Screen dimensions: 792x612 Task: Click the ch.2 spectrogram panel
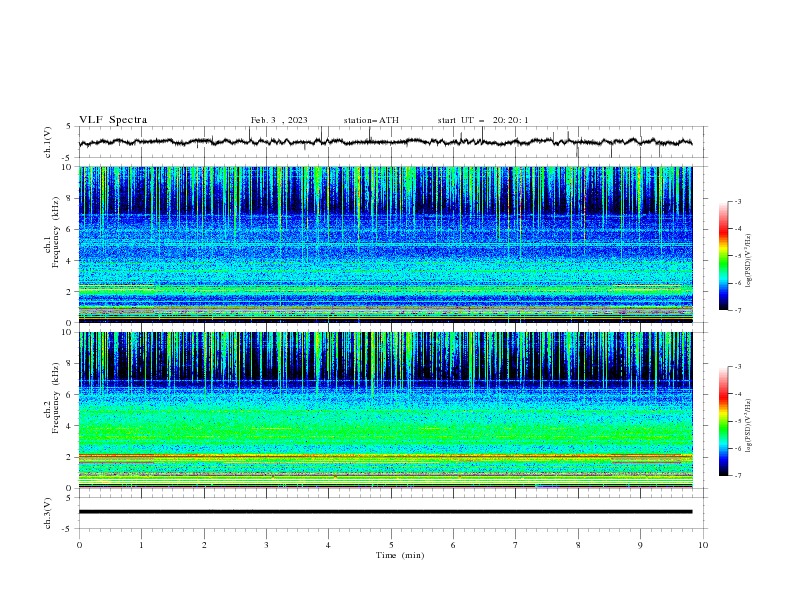pos(385,410)
